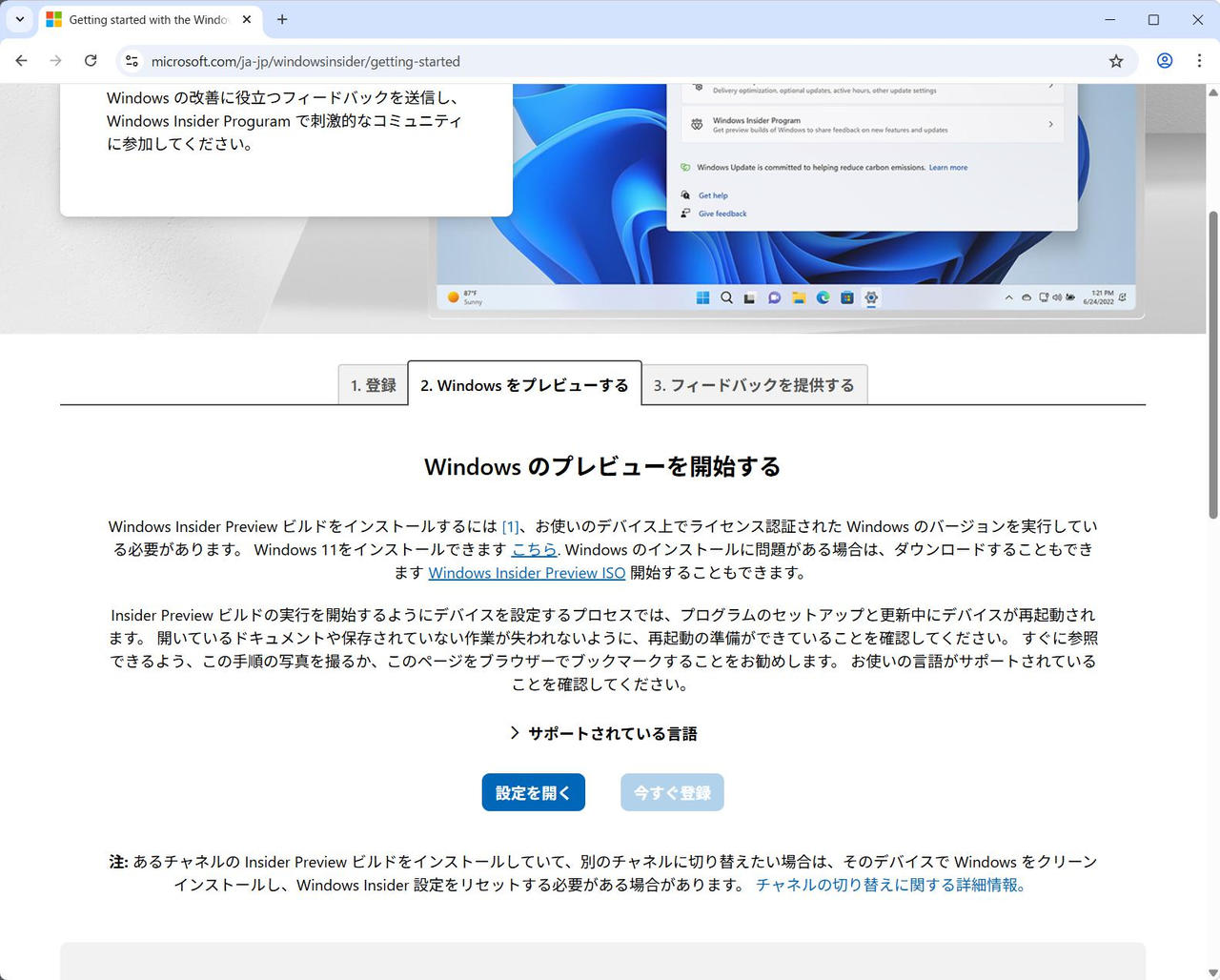
Task: Follow the [1] footnote link
Action: click(x=510, y=526)
